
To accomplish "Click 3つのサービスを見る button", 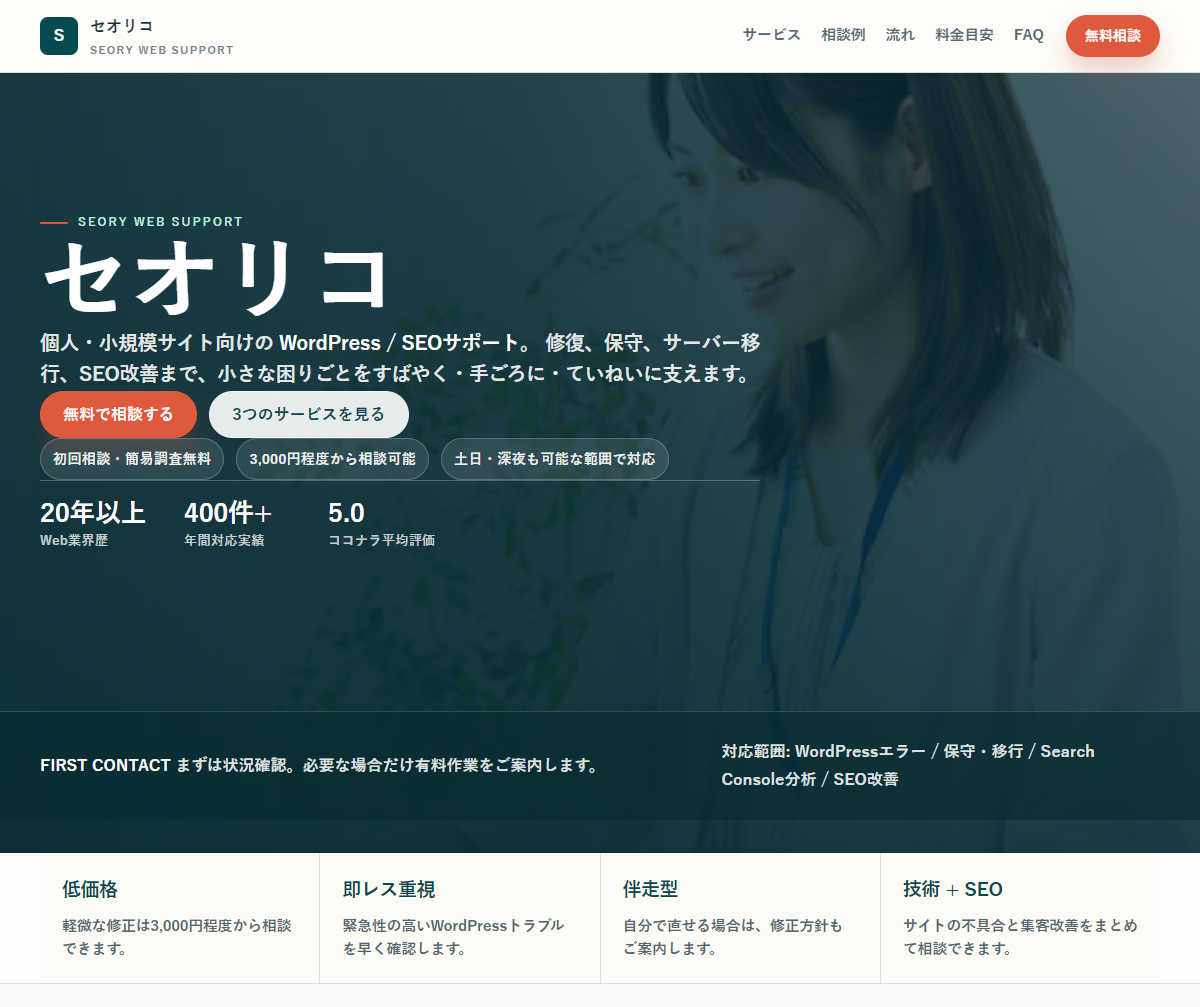I will (308, 414).
